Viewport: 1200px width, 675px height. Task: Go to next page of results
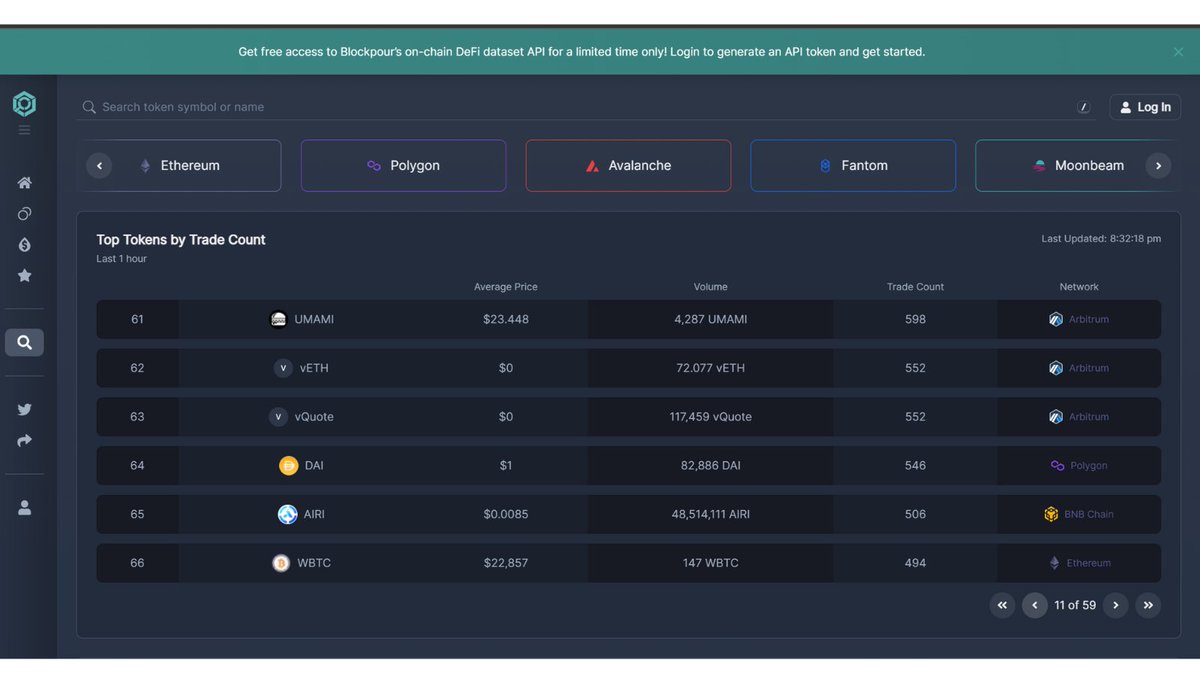(x=1116, y=605)
